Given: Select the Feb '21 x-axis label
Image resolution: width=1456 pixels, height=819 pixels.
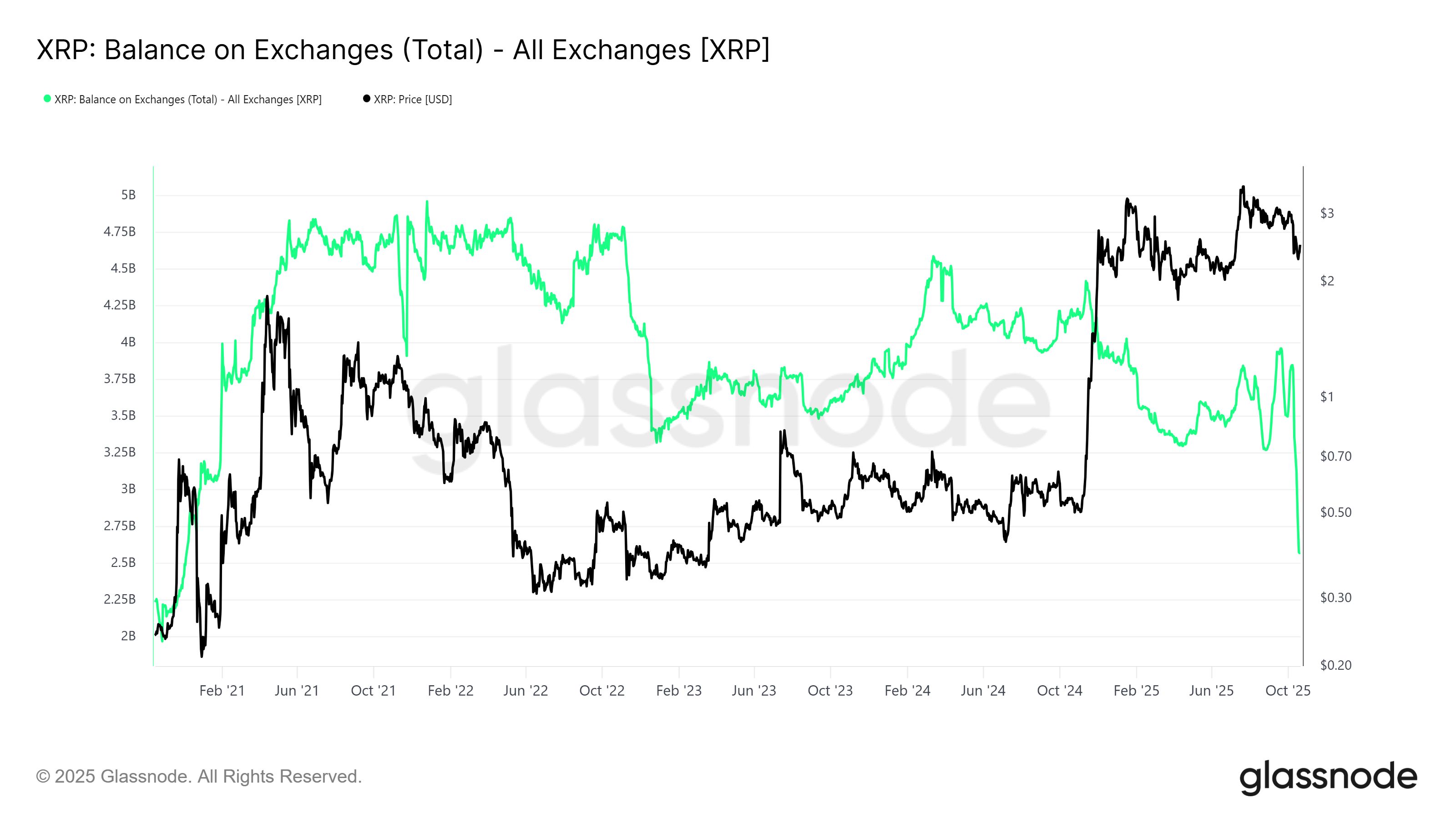Looking at the screenshot, I should click(222, 691).
